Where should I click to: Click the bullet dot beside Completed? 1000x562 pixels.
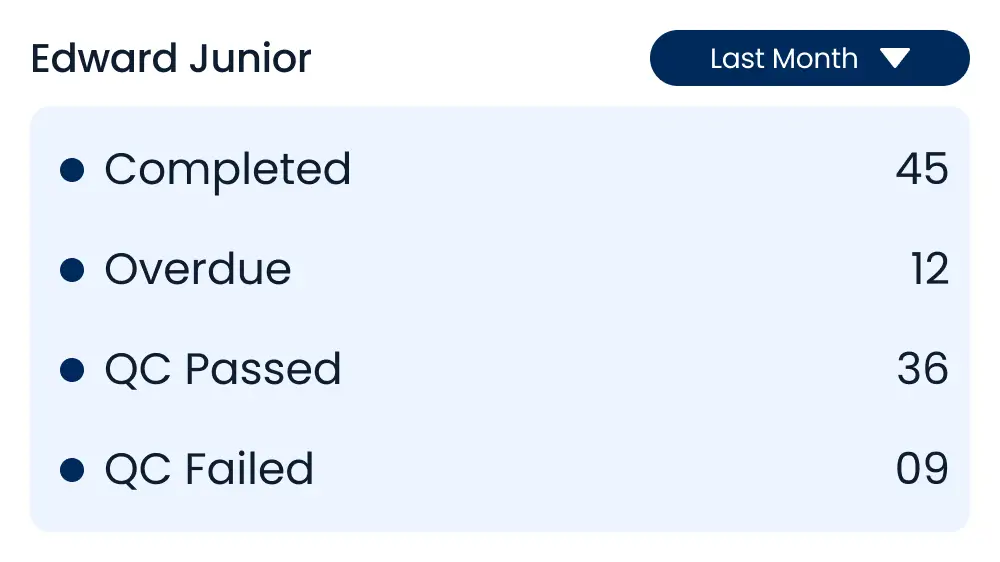click(72, 170)
